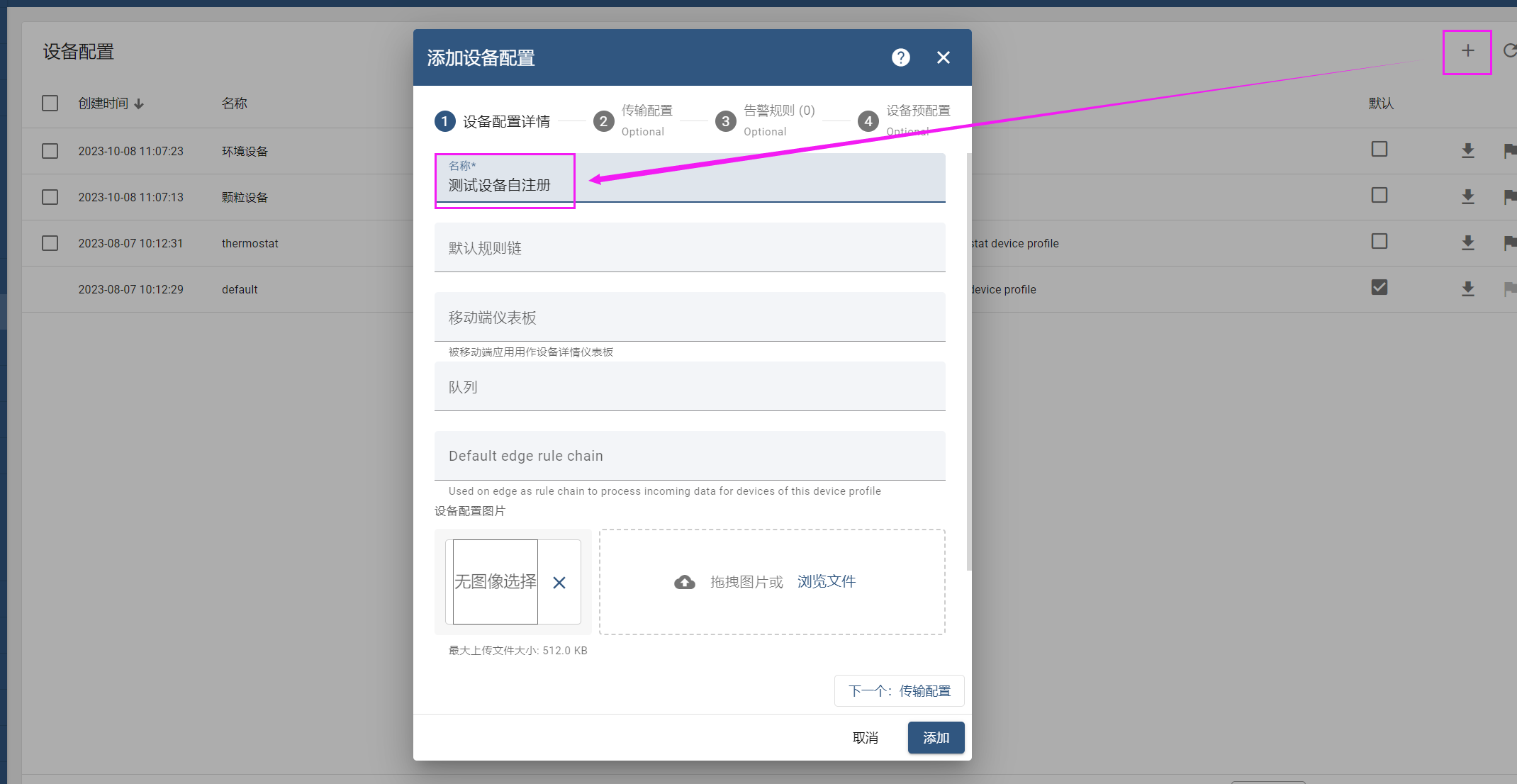Uncheck the 默认 checkbox on the default row
Screen dimensions: 1517x784
[x=1379, y=286]
